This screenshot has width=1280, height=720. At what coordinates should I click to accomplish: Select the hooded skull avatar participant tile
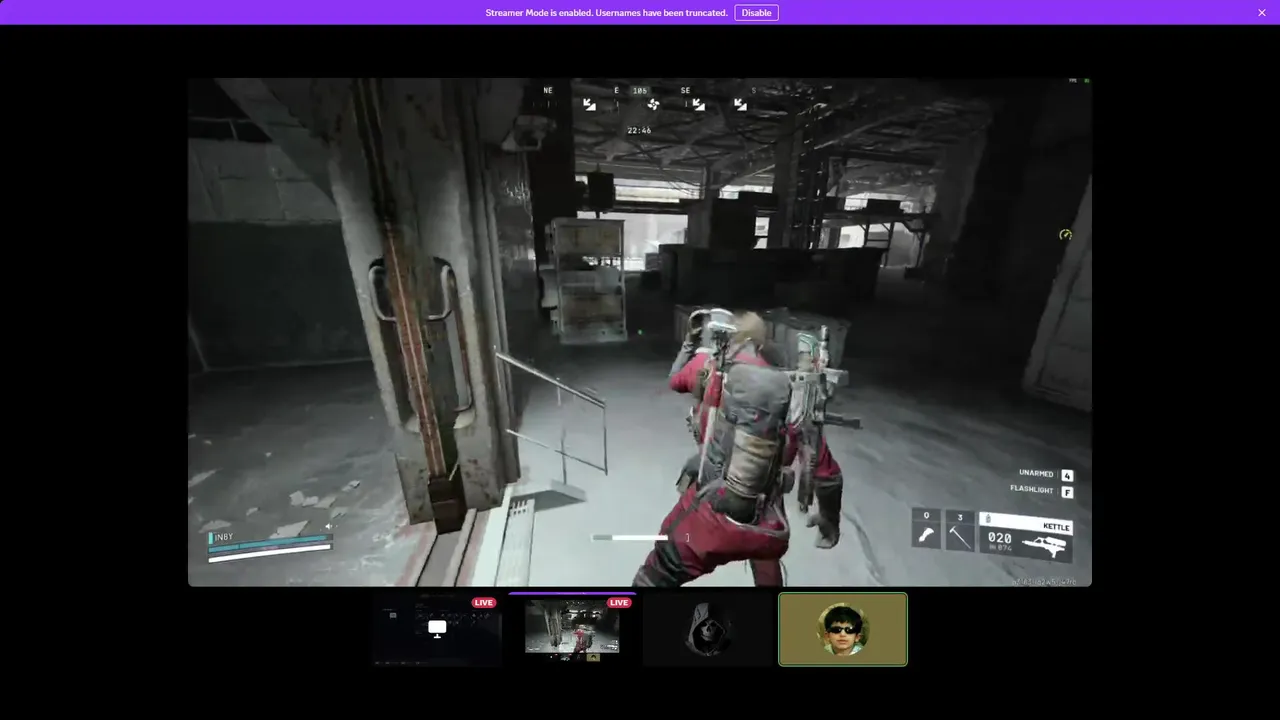tap(707, 629)
